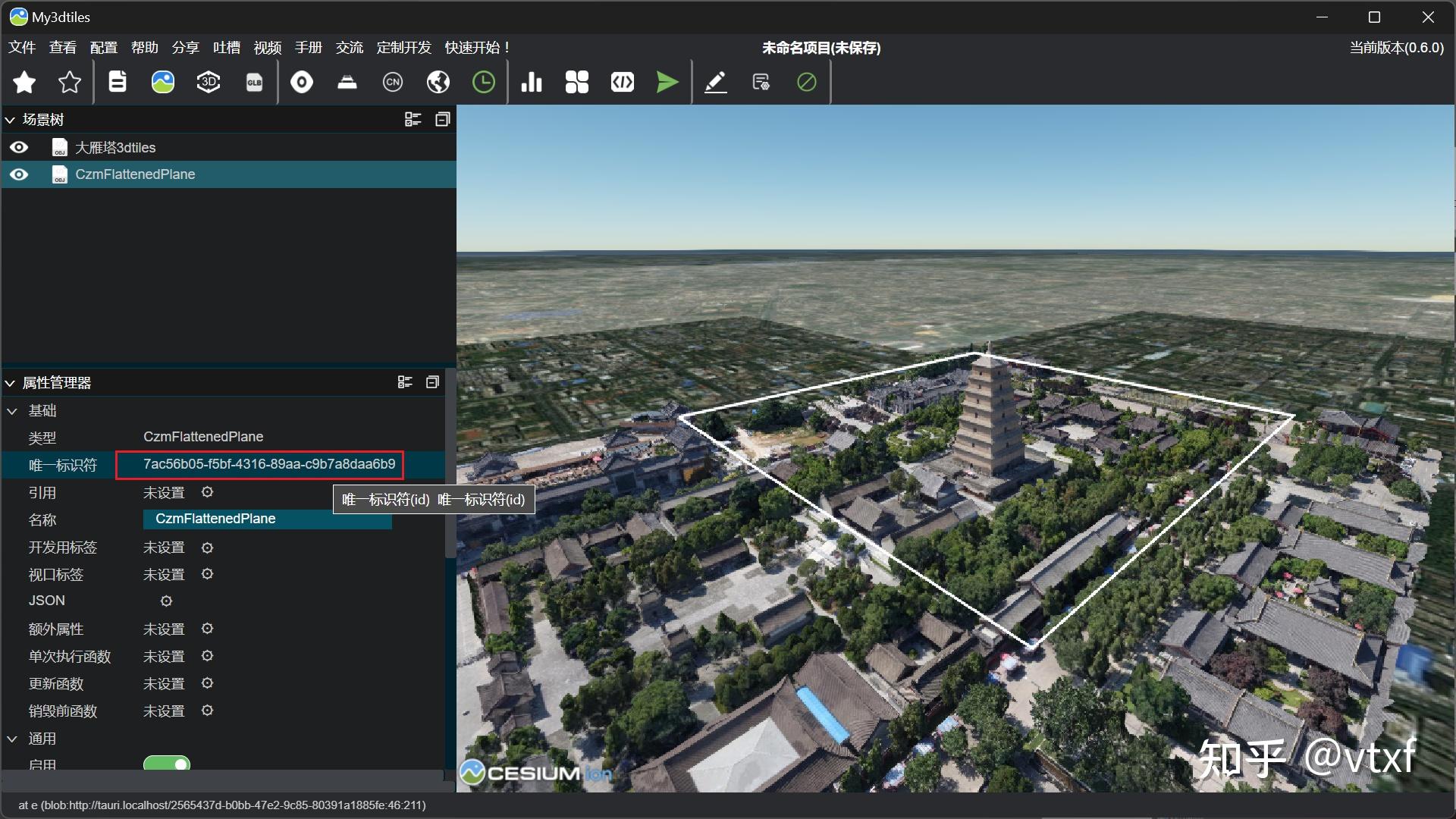This screenshot has height=819, width=1456.
Task: Click the 快速开始! menu item
Action: point(478,48)
